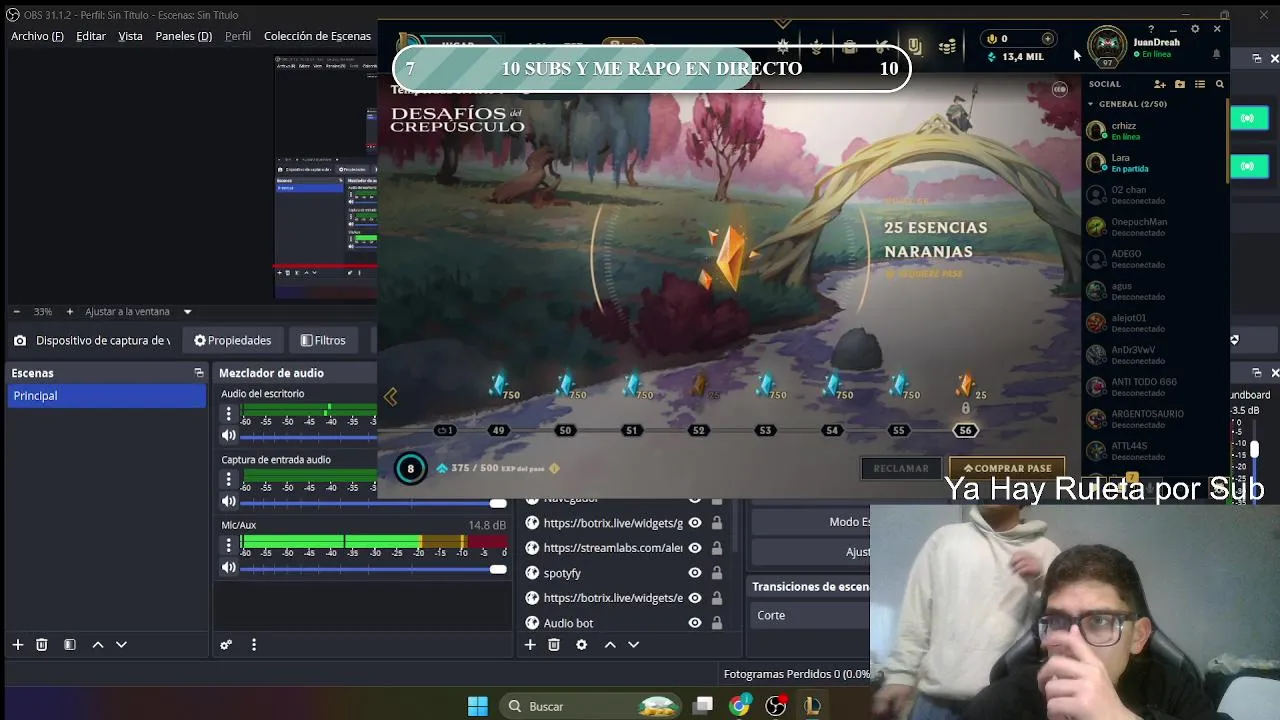Open the Vista menu
This screenshot has height=720, width=1280.
click(130, 36)
